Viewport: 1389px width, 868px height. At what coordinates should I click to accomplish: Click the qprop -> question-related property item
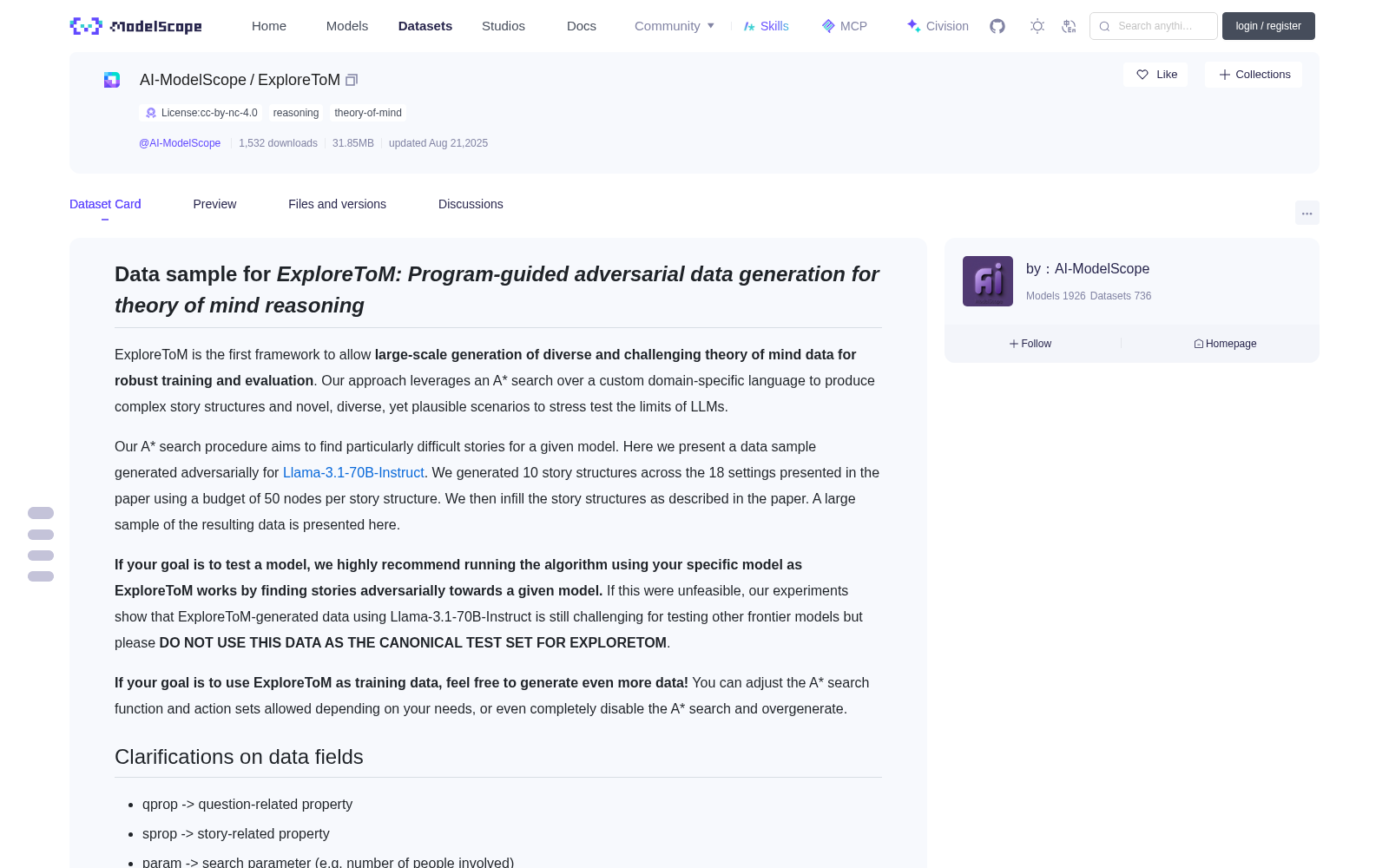coord(247,805)
